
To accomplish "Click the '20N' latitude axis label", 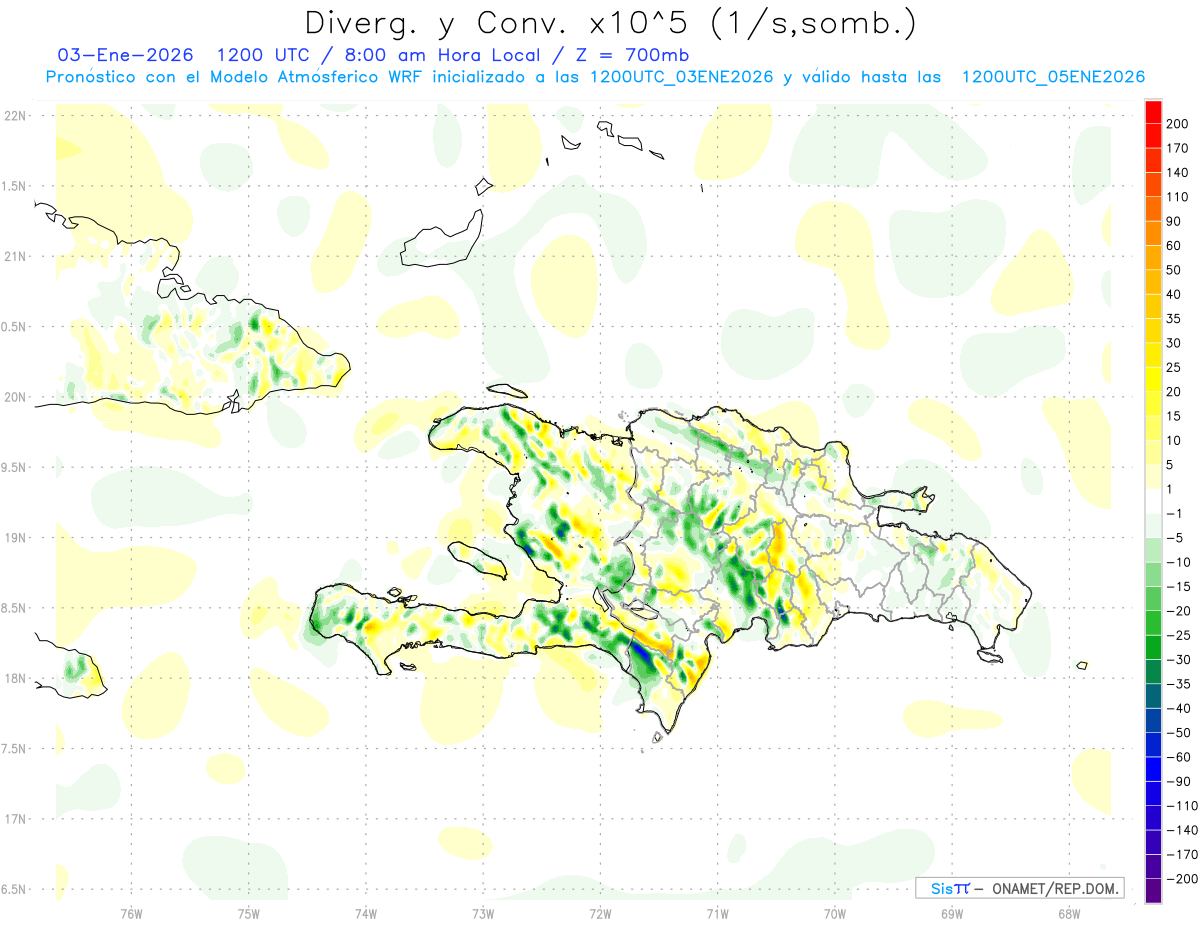I will (15, 397).
